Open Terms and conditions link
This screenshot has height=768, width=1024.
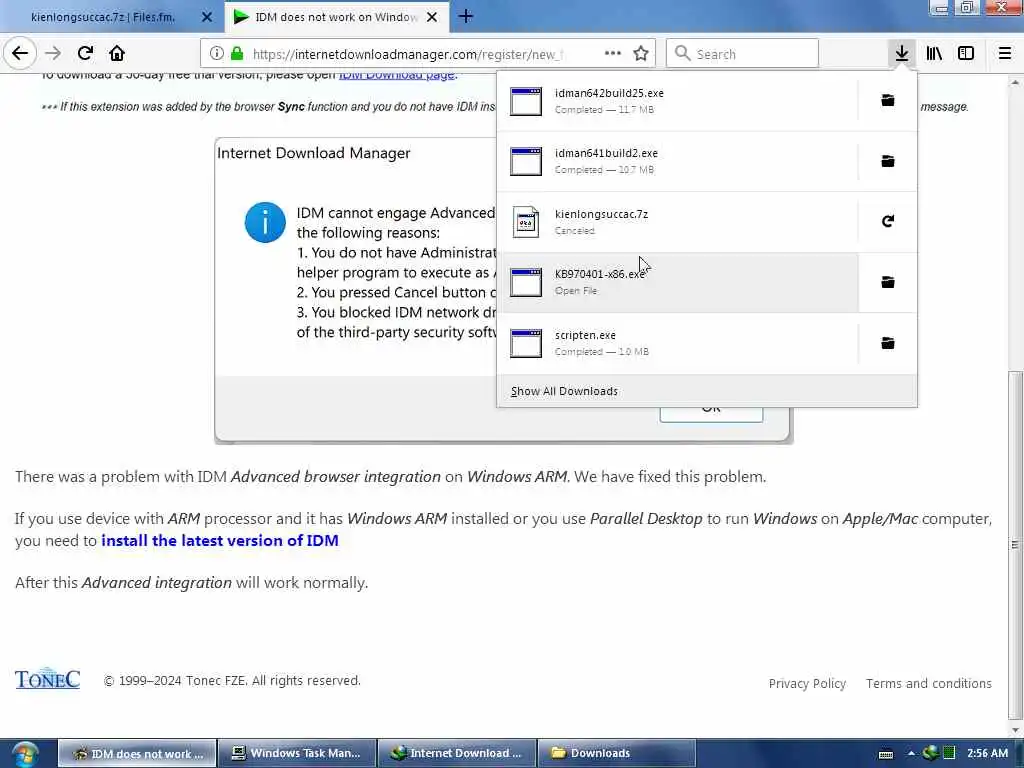coord(929,683)
